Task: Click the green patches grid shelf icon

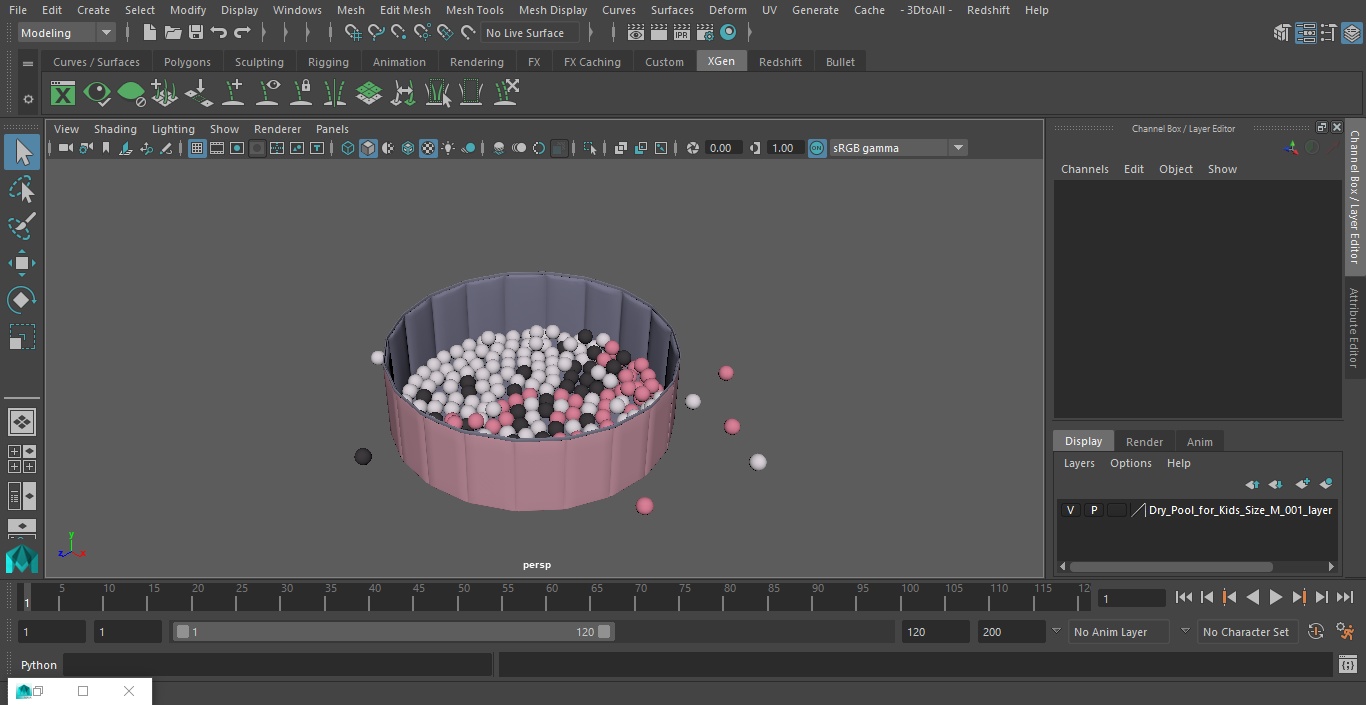Action: 369,93
